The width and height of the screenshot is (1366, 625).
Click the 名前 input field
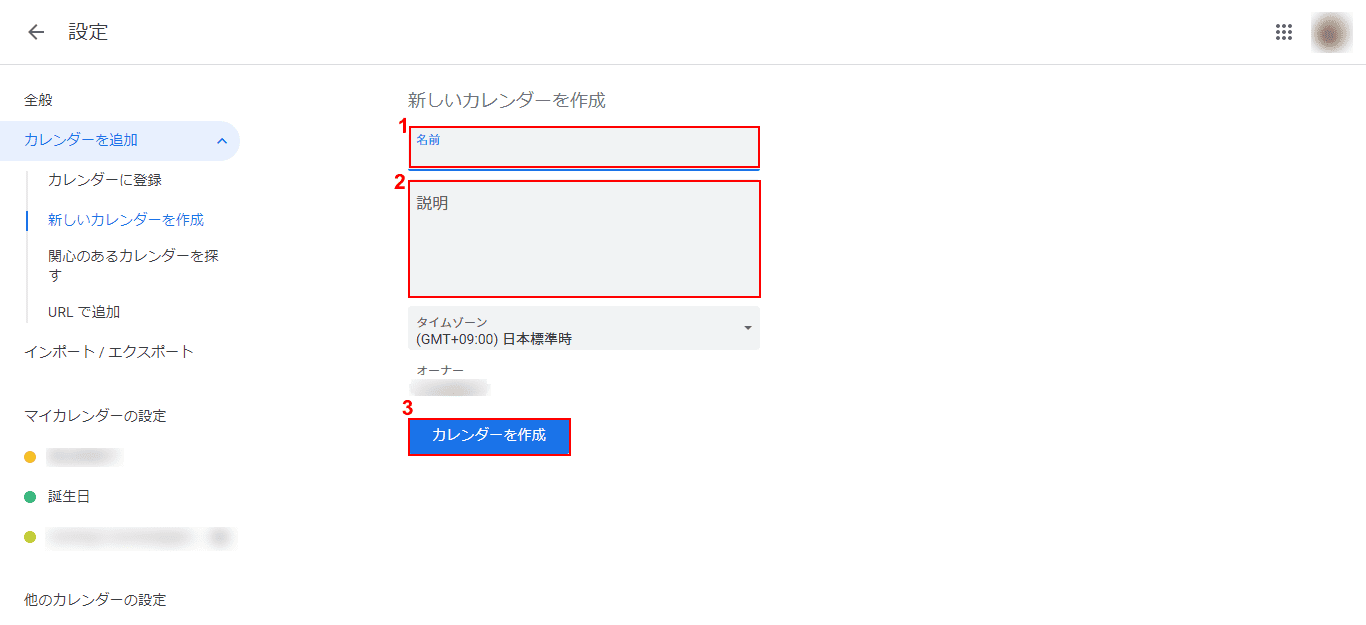click(584, 148)
